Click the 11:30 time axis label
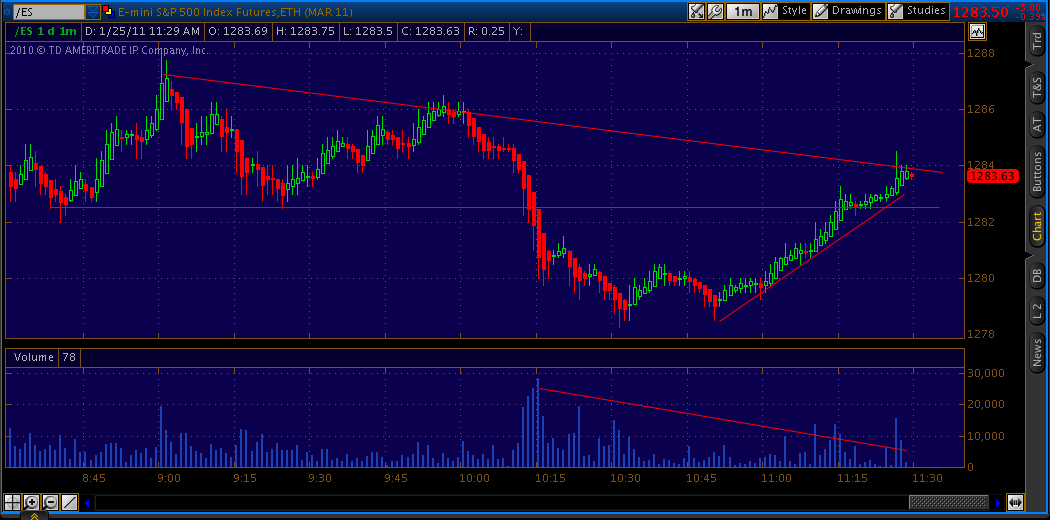This screenshot has height=520, width=1050. [x=927, y=478]
